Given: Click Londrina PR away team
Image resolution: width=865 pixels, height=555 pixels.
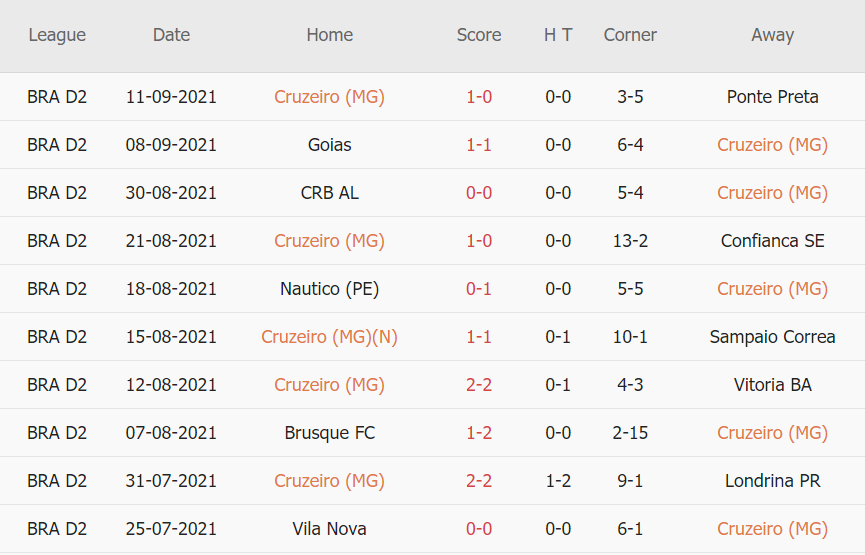Looking at the screenshot, I should point(772,481).
